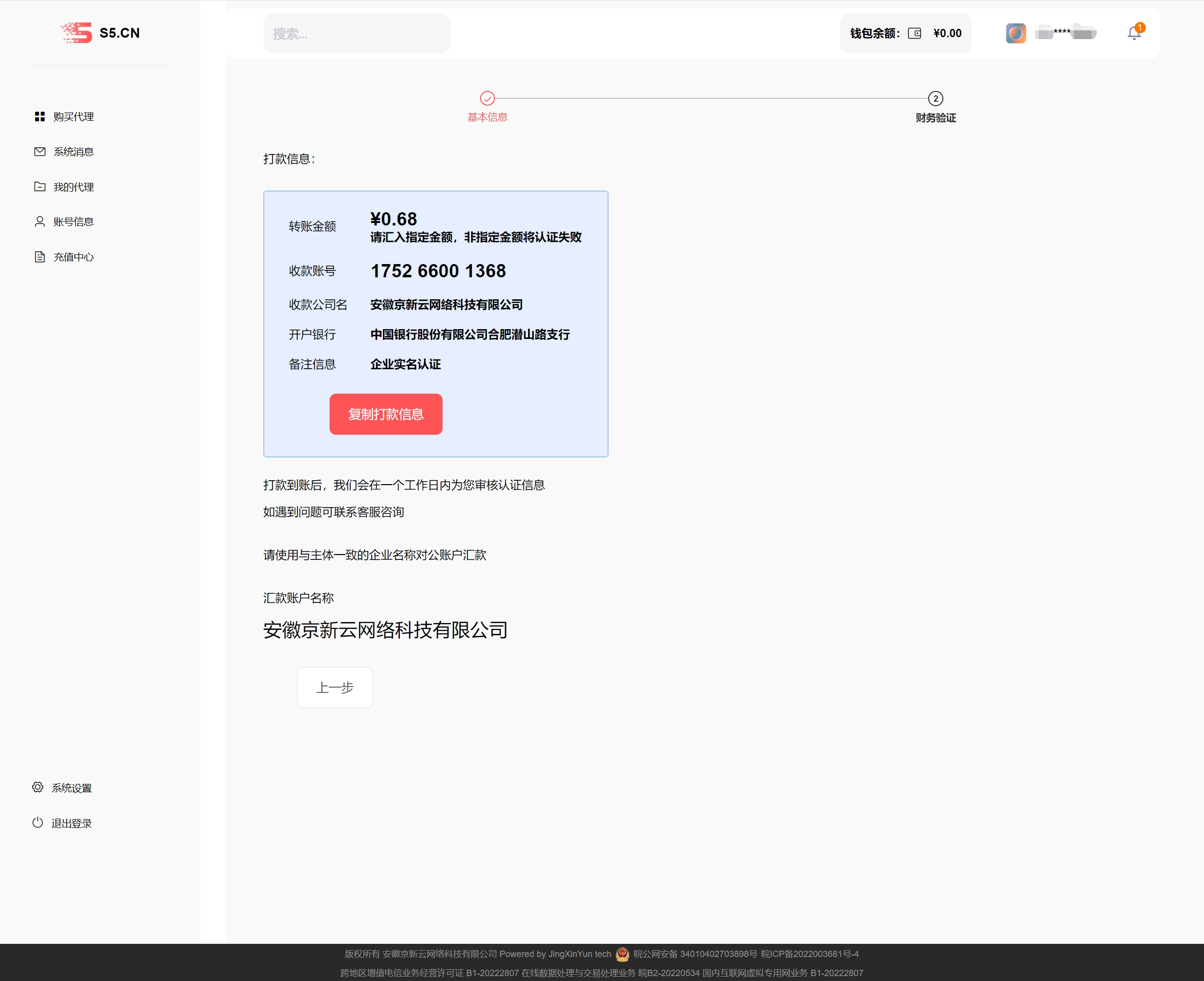Viewport: 1204px width, 981px height.
Task: Select the 基本信息 step with checkmark
Action: 487,99
